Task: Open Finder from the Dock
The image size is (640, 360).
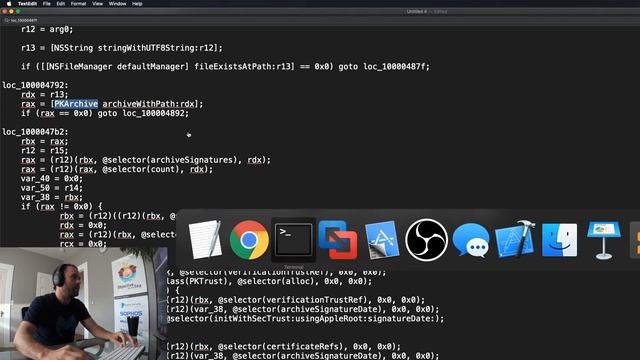Action: [x=559, y=240]
